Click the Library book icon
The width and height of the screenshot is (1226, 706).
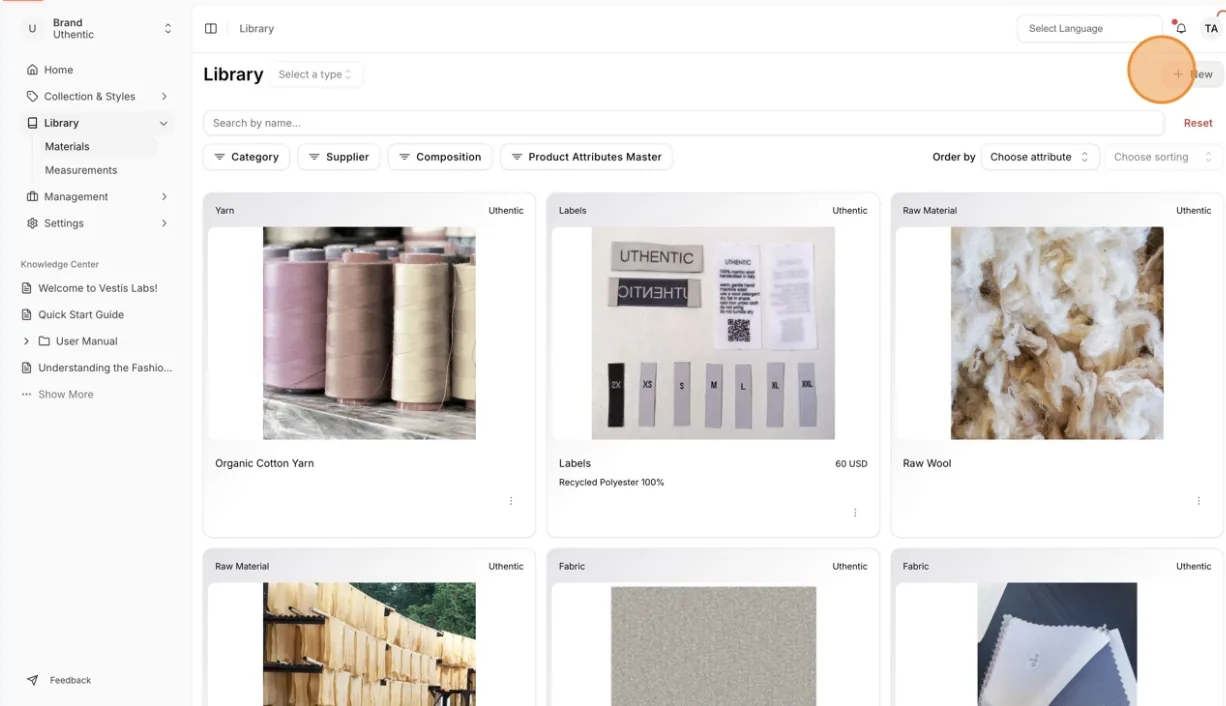[x=33, y=123]
